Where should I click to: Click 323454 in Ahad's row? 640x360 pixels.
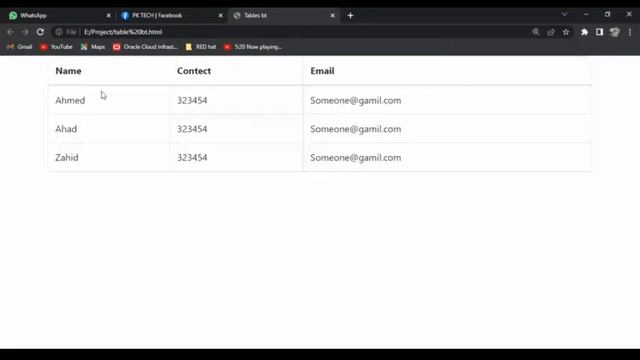(x=192, y=129)
